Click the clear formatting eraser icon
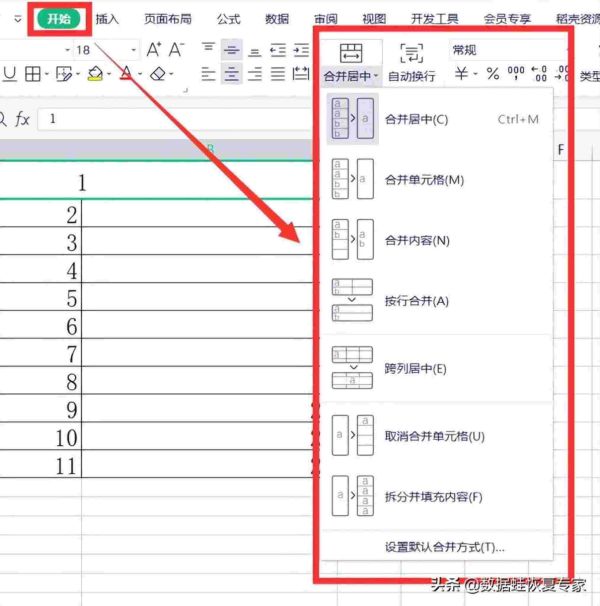The image size is (600, 606). point(158,73)
